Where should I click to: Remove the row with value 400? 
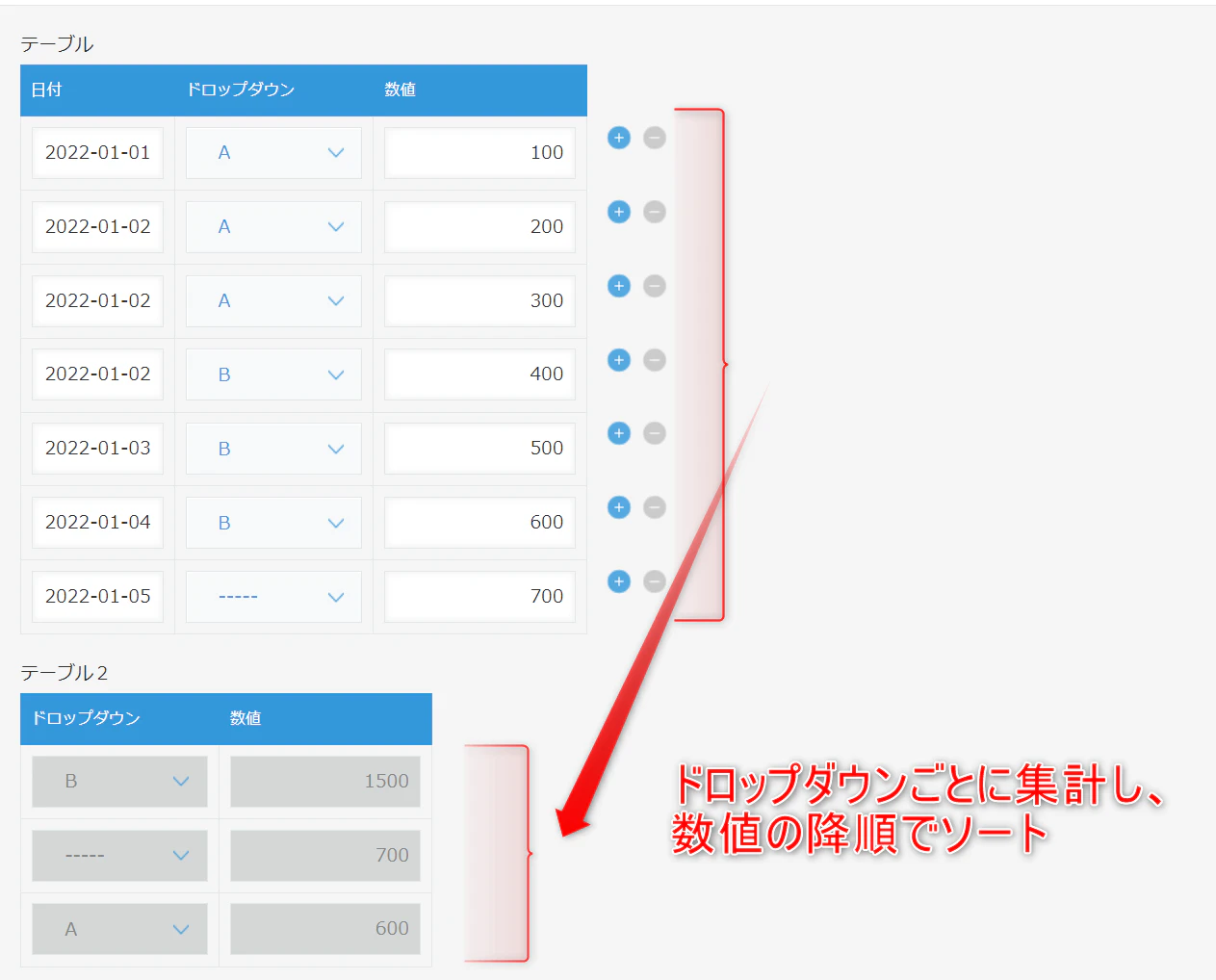click(655, 360)
